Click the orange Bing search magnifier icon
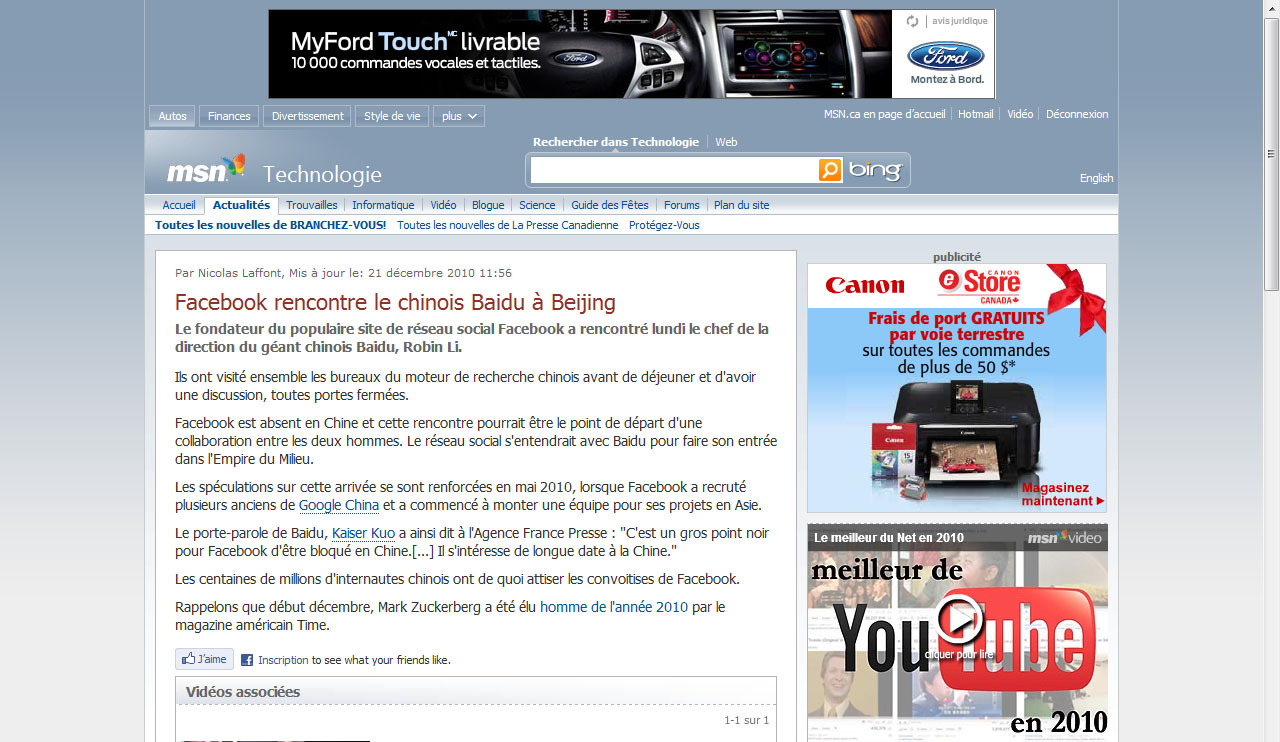Screen dimensions: 1280x742 pos(830,170)
